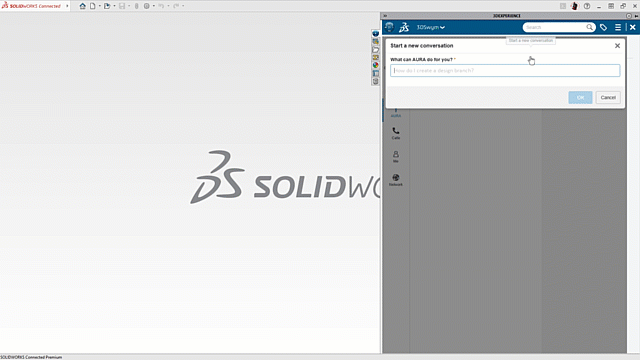This screenshot has height=360, width=640.
Task: Click the Home icon in SOLIDWORKS toolbar
Action: 82,6
